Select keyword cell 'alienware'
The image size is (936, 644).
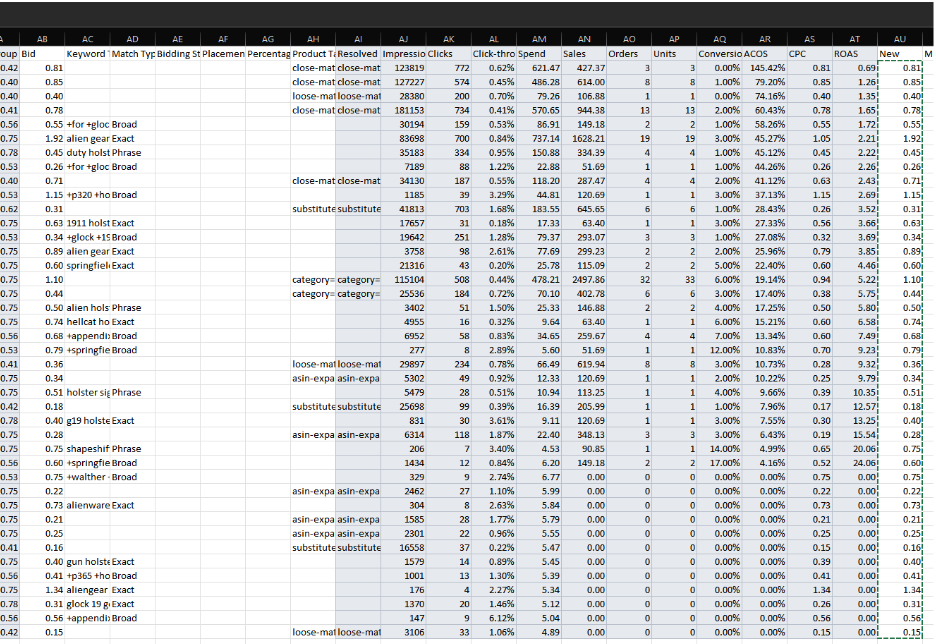[88, 505]
